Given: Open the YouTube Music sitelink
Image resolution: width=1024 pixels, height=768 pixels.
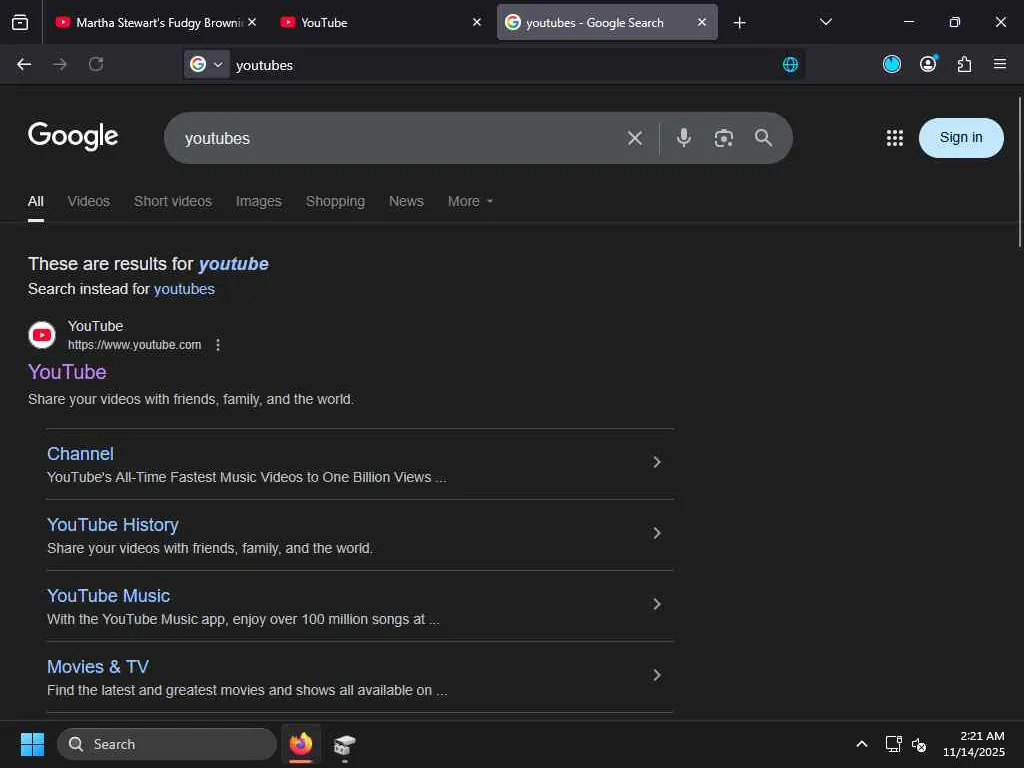Looking at the screenshot, I should (108, 596).
